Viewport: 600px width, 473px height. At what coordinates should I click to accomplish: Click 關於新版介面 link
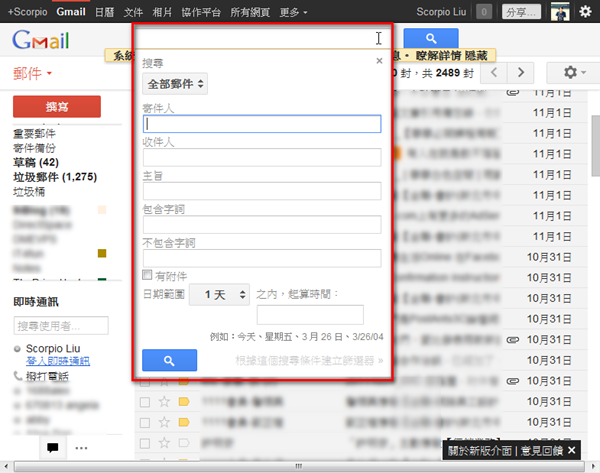click(480, 450)
